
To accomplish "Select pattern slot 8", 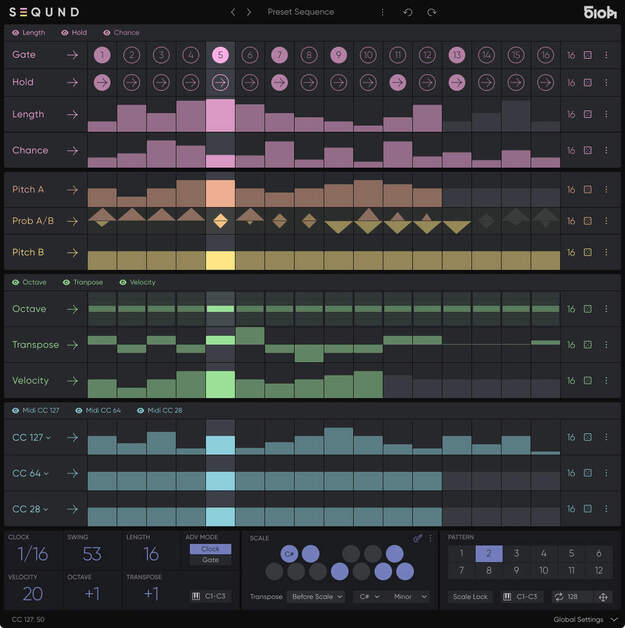I will (489, 571).
